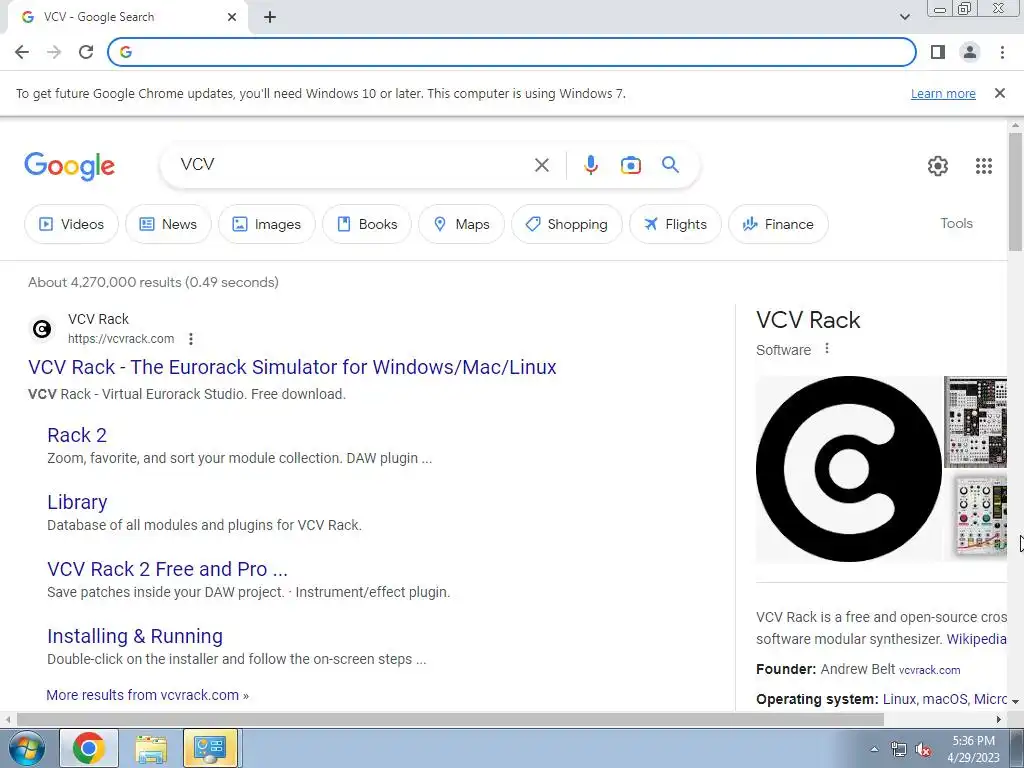
Task: Open the Wikipedia link in knowledge panel
Action: click(x=976, y=639)
